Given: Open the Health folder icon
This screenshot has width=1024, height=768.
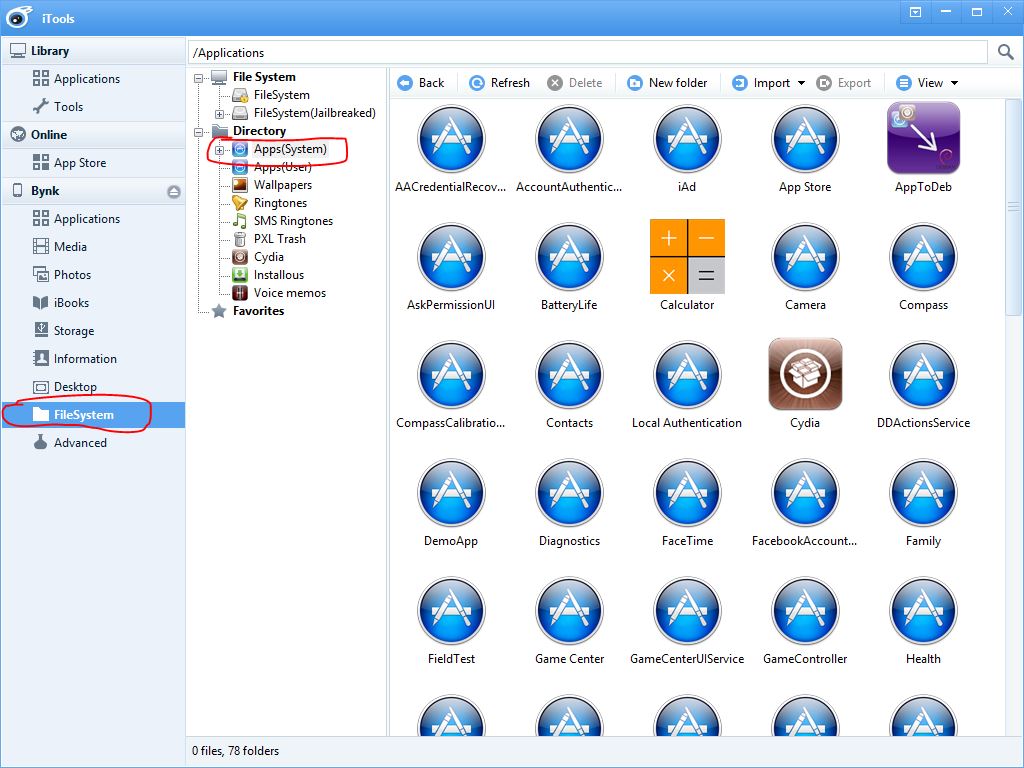Looking at the screenshot, I should (x=923, y=611).
